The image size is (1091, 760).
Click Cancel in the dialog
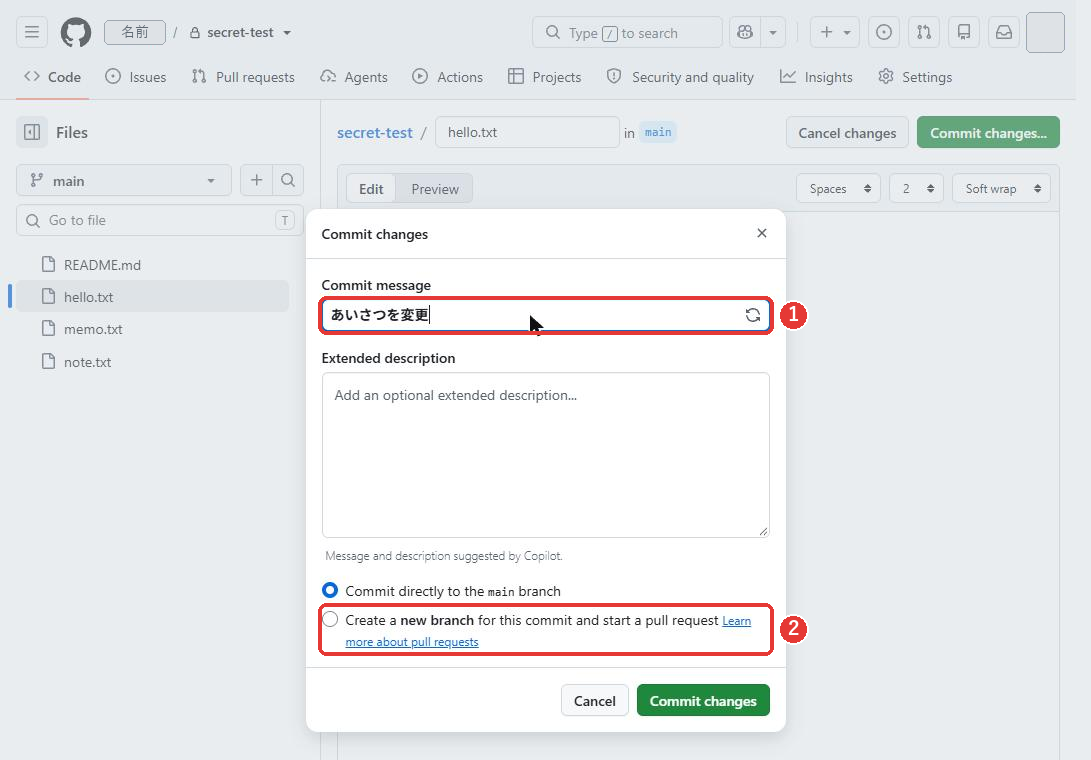594,700
